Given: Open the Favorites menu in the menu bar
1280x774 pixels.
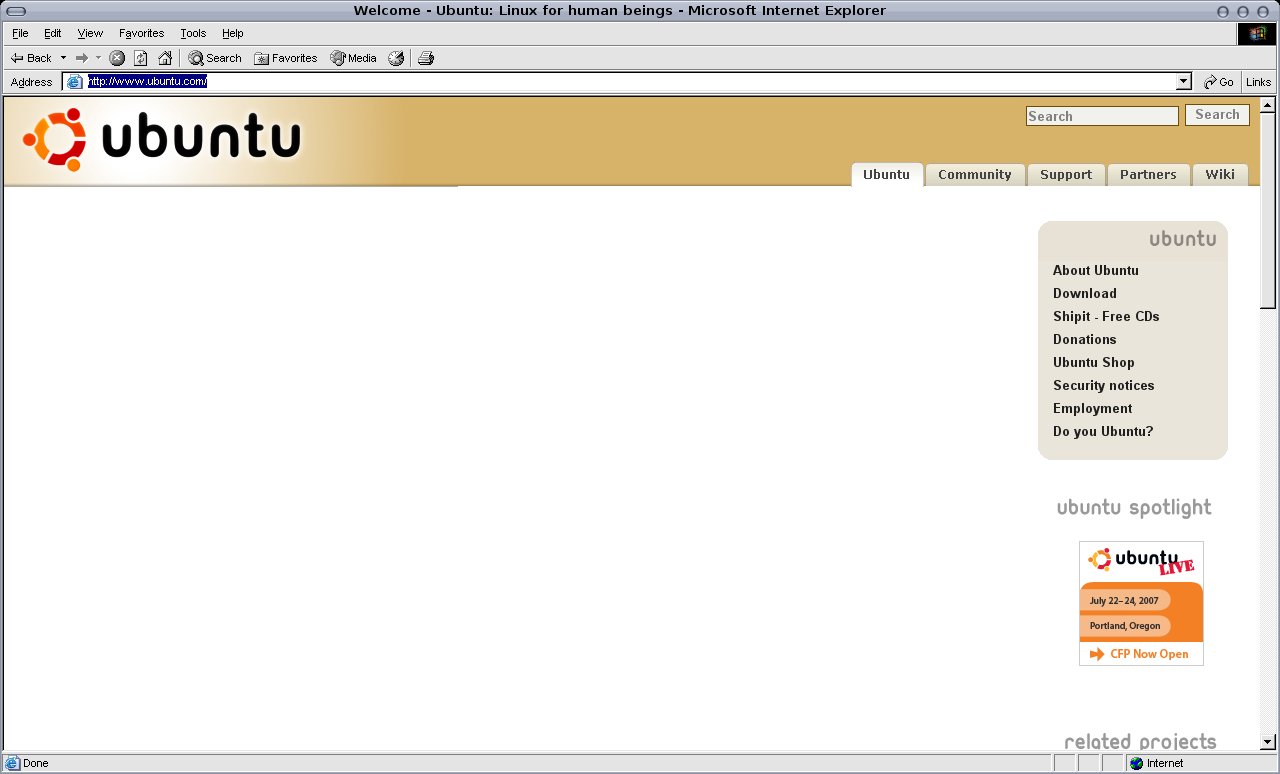Looking at the screenshot, I should (x=141, y=33).
